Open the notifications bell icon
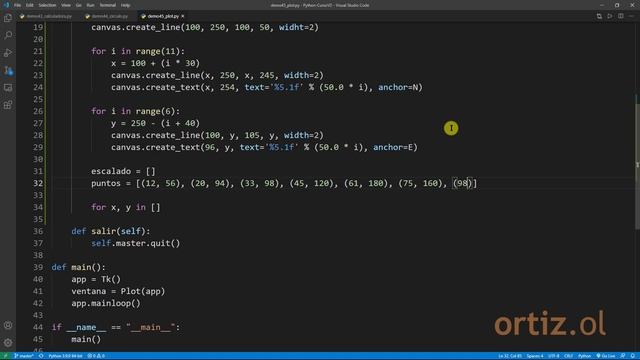Image resolution: width=640 pixels, height=360 pixels. [x=633, y=356]
